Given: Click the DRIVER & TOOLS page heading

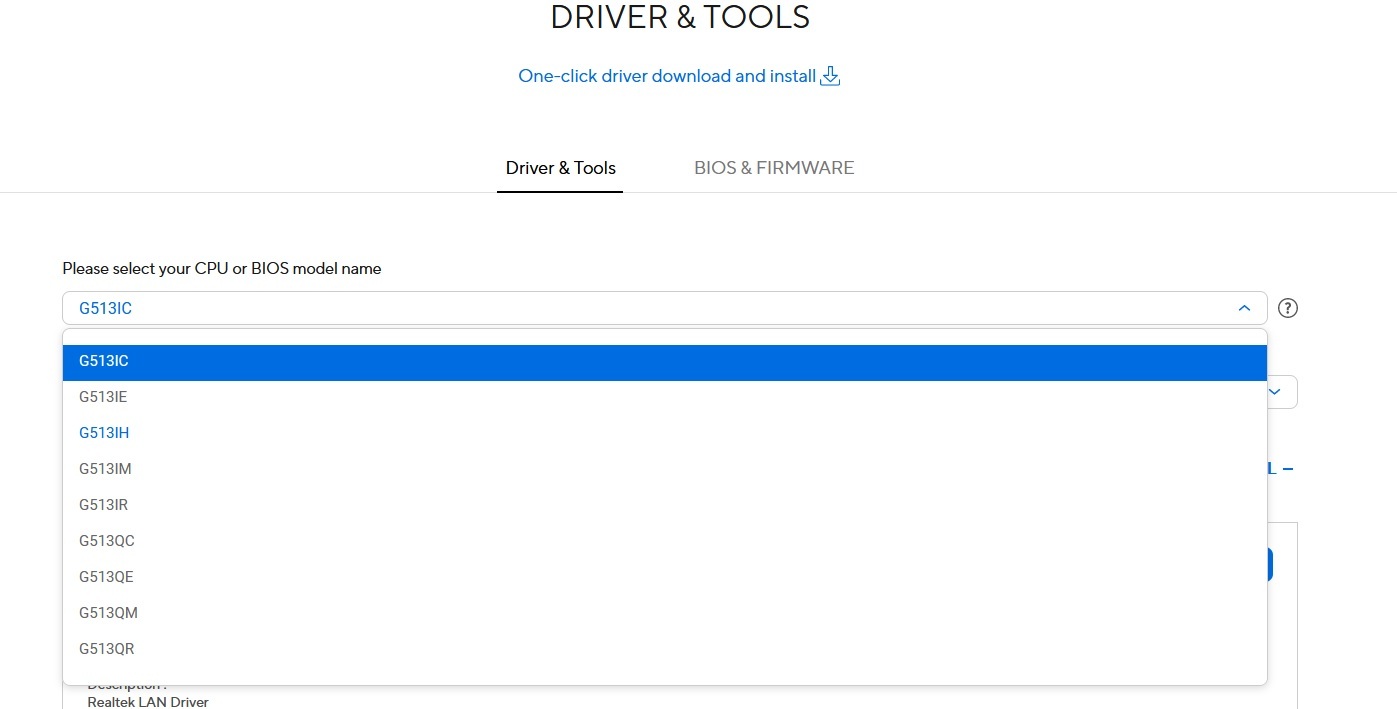Looking at the screenshot, I should (680, 16).
